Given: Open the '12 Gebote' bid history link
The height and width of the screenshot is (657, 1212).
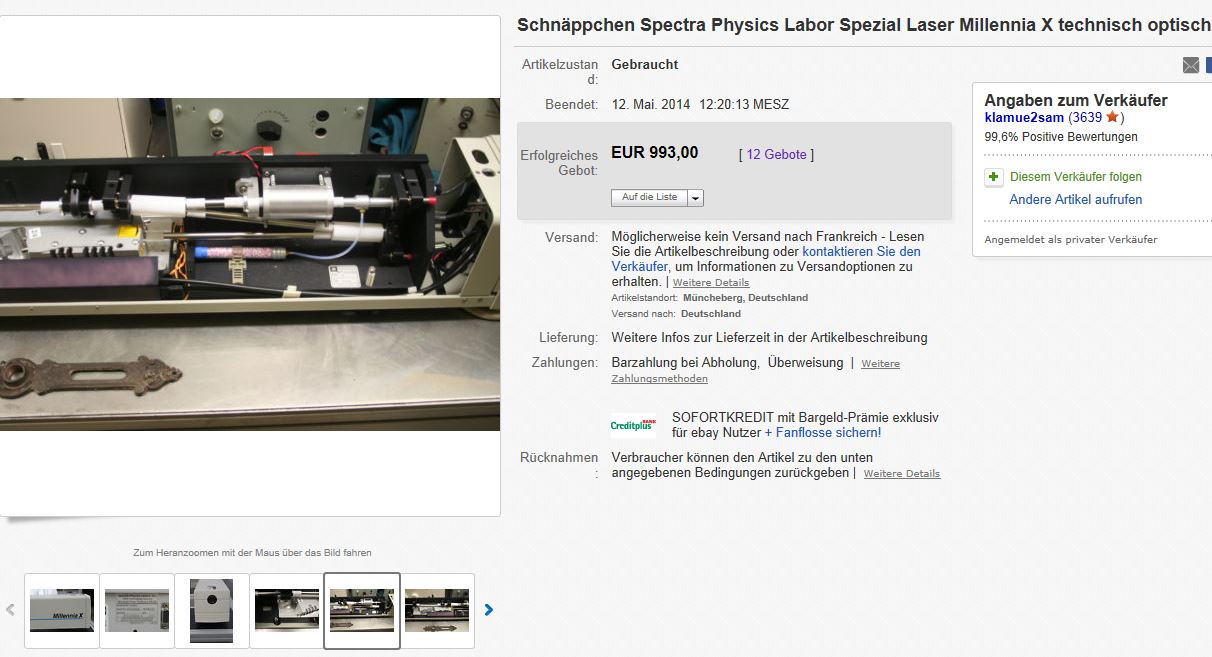Looking at the screenshot, I should [776, 154].
